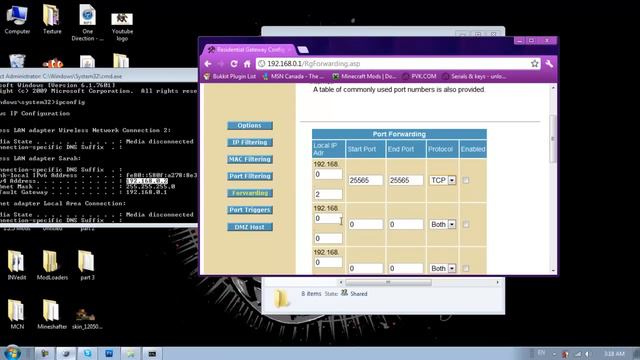Screen dimensions: 640x360
Task: Enable the second port forwarding row
Action: point(466,224)
